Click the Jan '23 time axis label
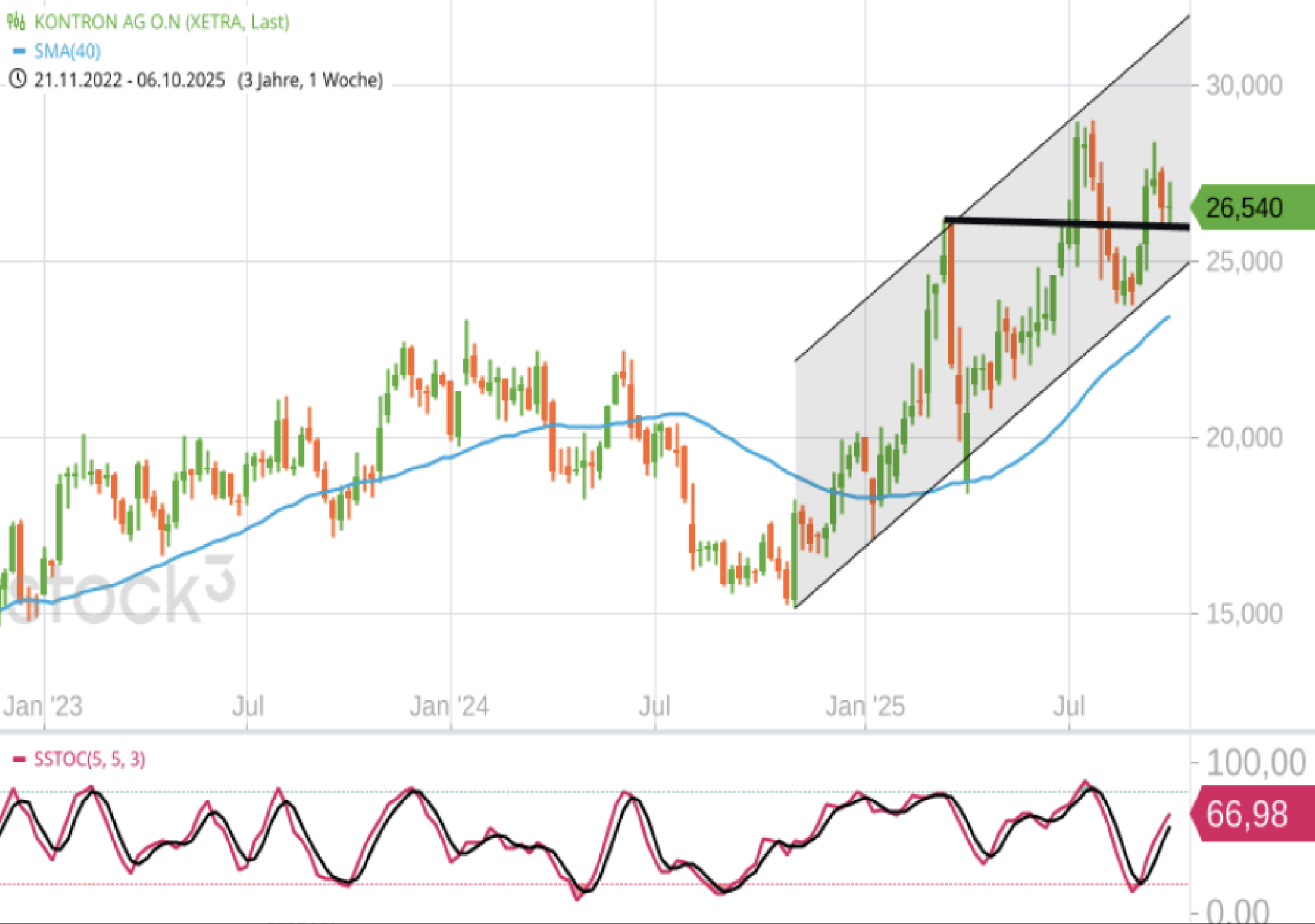This screenshot has width=1315, height=924. [43, 706]
